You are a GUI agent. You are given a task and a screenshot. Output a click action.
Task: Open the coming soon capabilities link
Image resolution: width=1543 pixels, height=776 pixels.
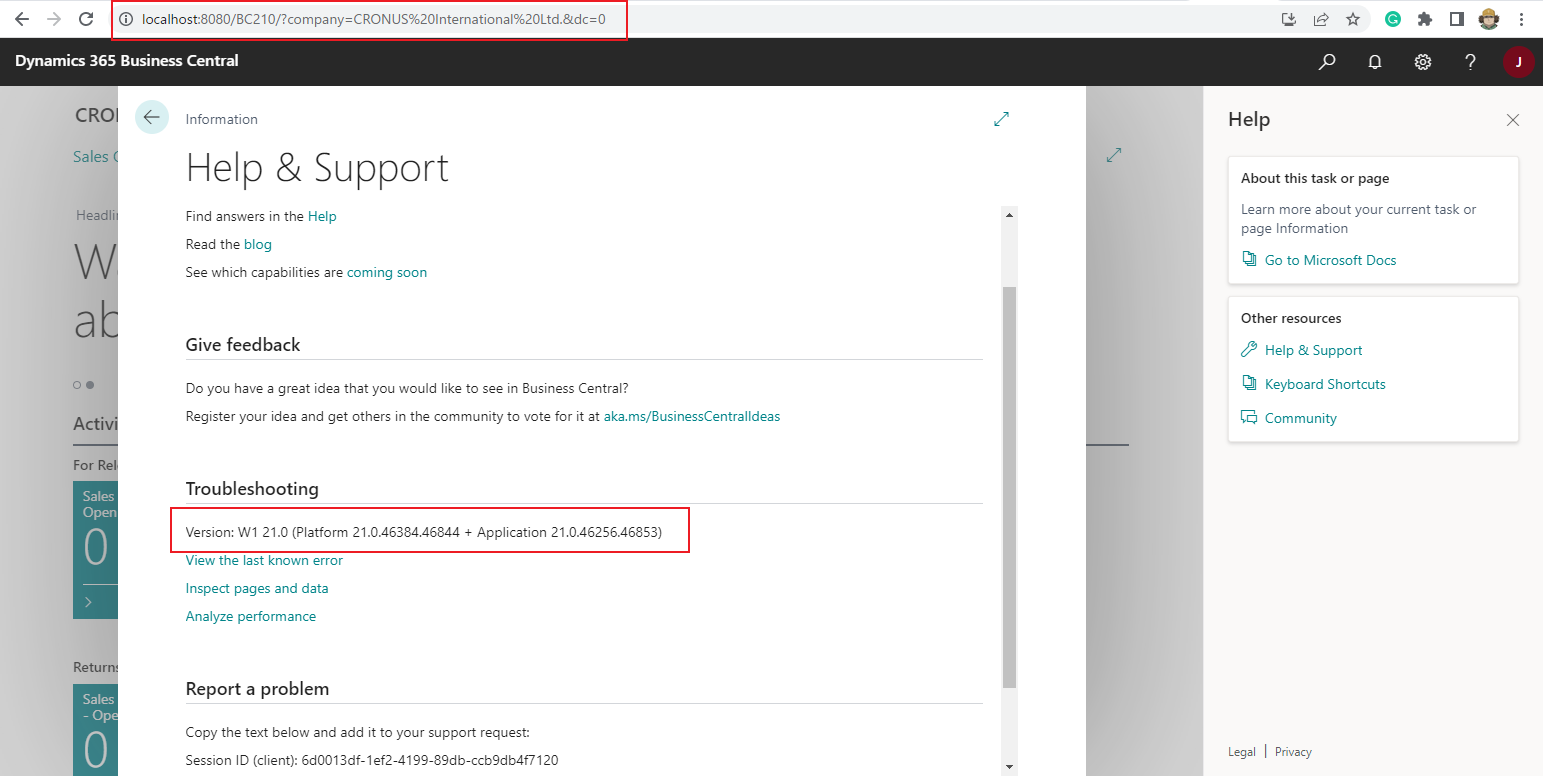(x=386, y=271)
